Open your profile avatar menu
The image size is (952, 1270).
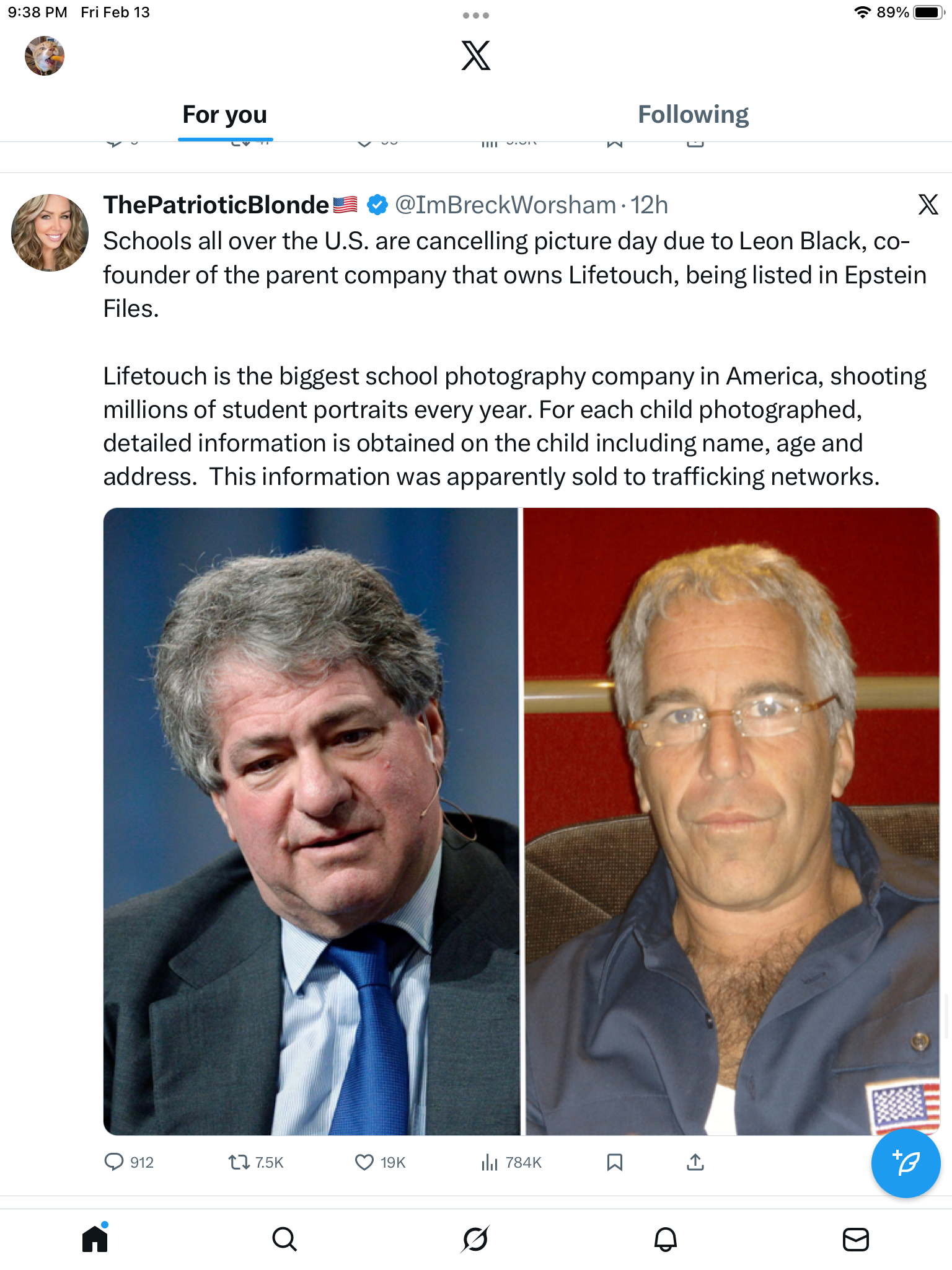click(x=45, y=56)
